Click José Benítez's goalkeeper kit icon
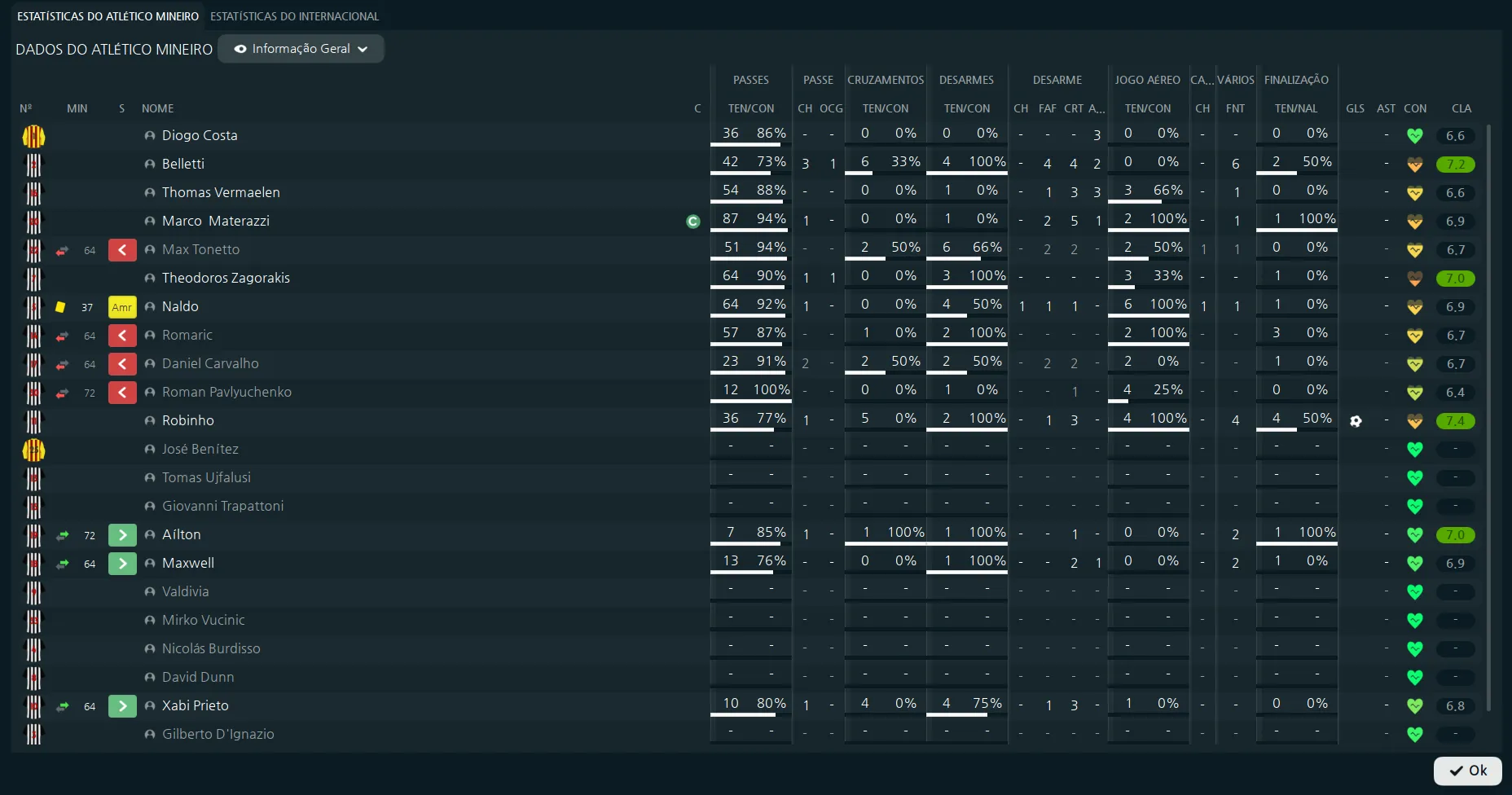 click(x=33, y=450)
